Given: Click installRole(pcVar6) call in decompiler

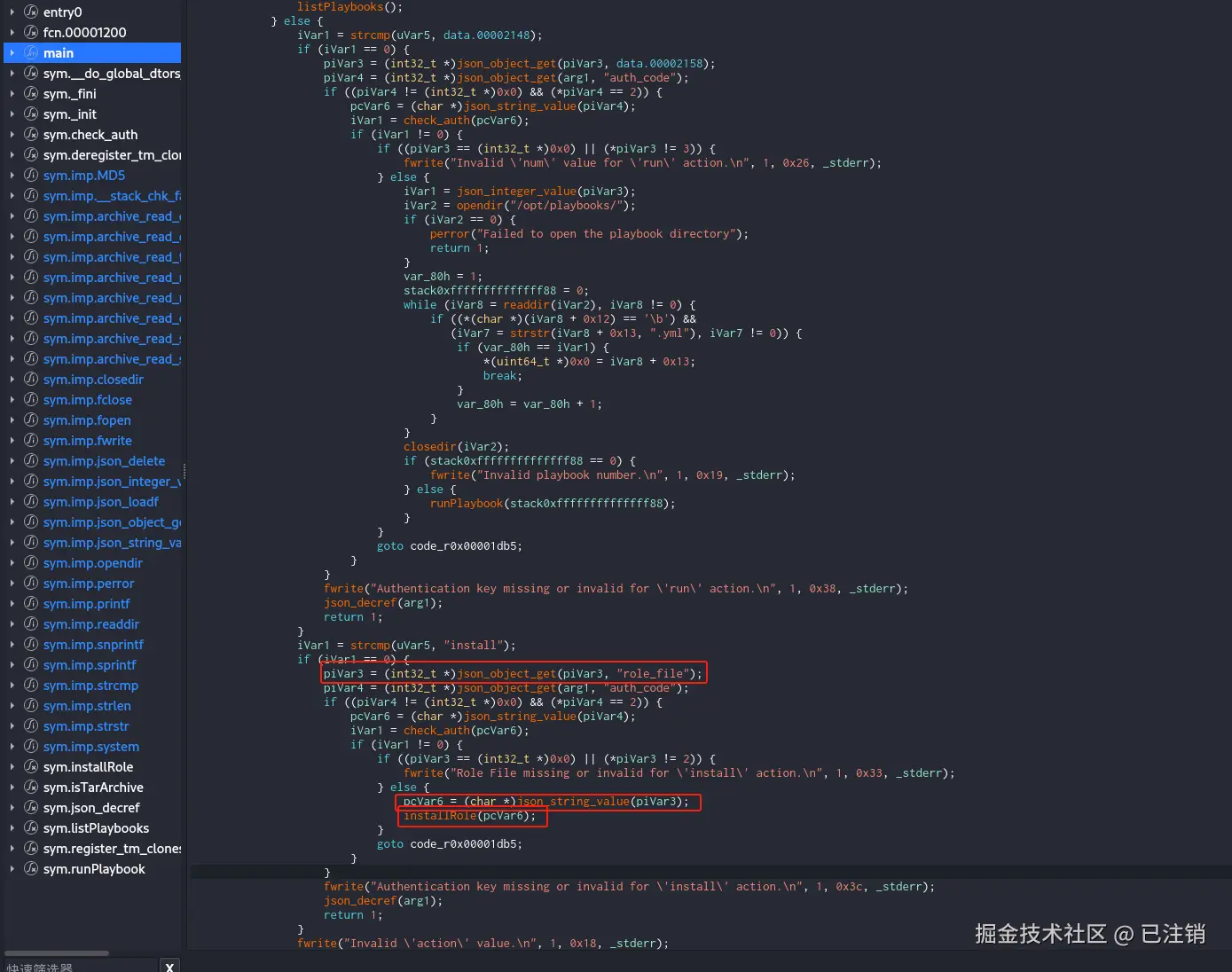Looking at the screenshot, I should point(470,816).
